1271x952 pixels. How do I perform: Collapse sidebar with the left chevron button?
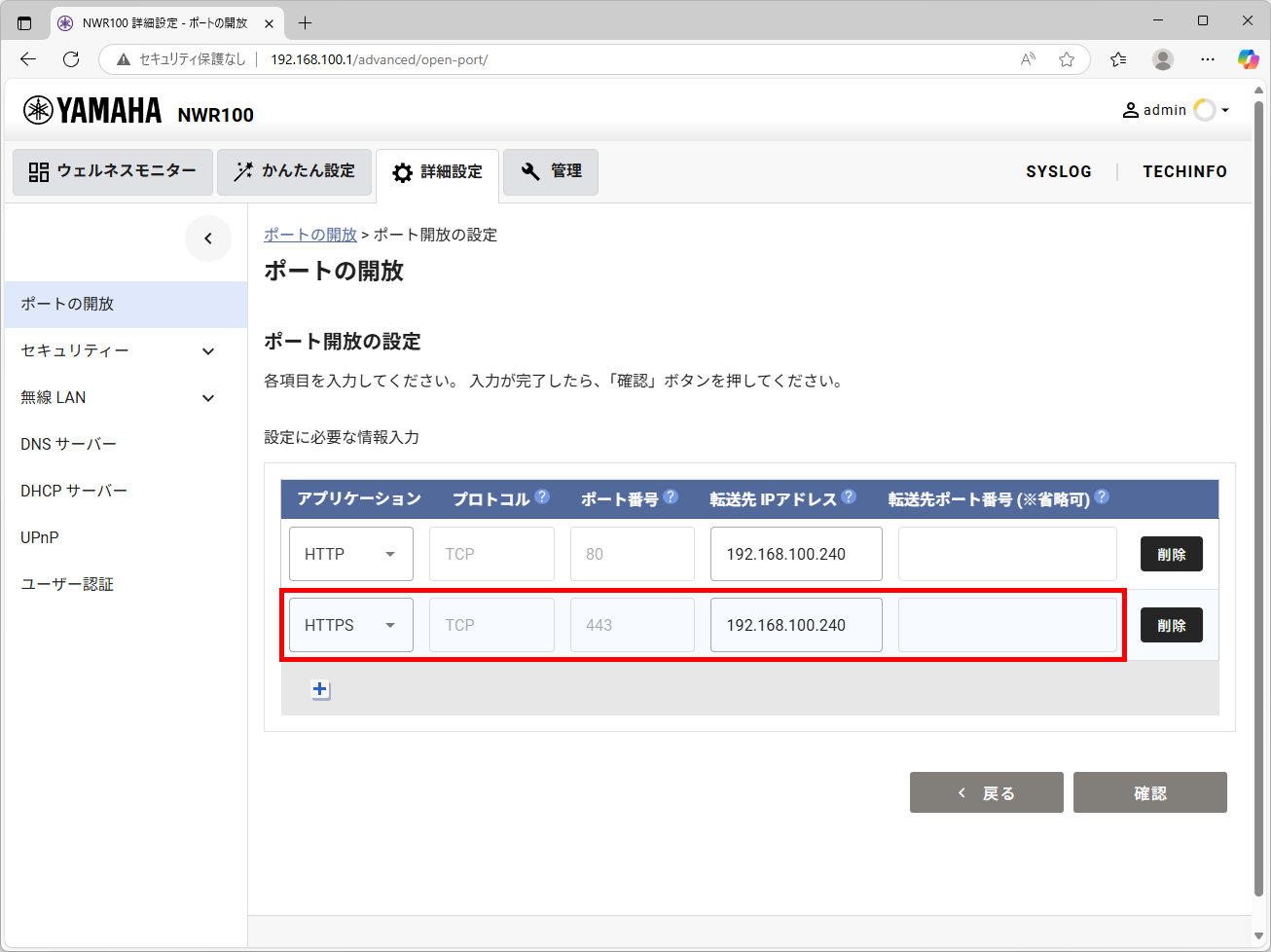(x=208, y=238)
